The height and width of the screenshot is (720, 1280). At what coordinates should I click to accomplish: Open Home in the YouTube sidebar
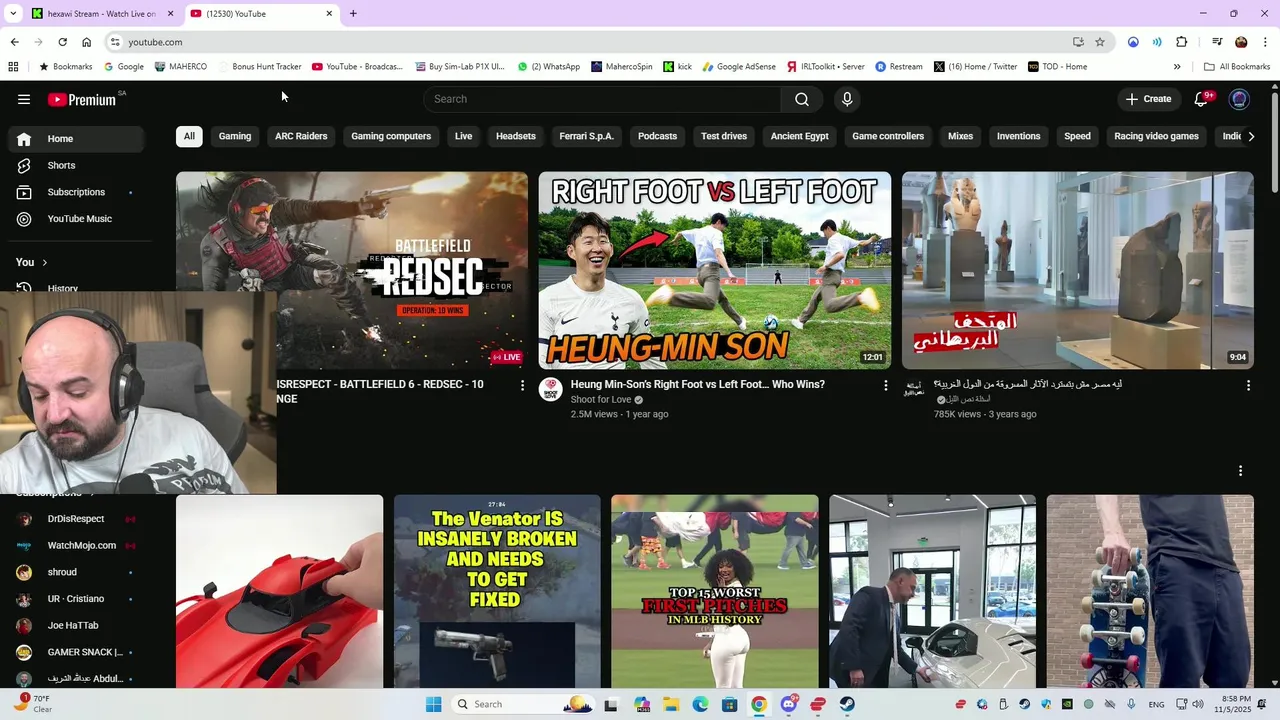coord(76,139)
